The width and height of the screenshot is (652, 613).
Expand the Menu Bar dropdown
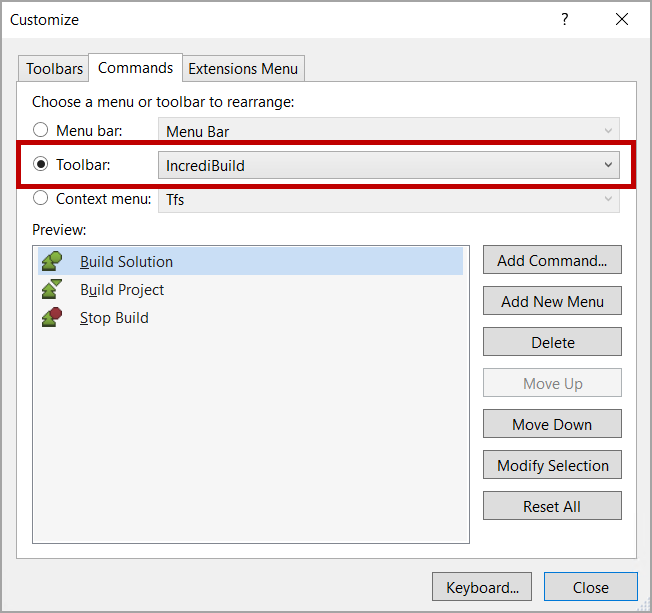[388, 131]
